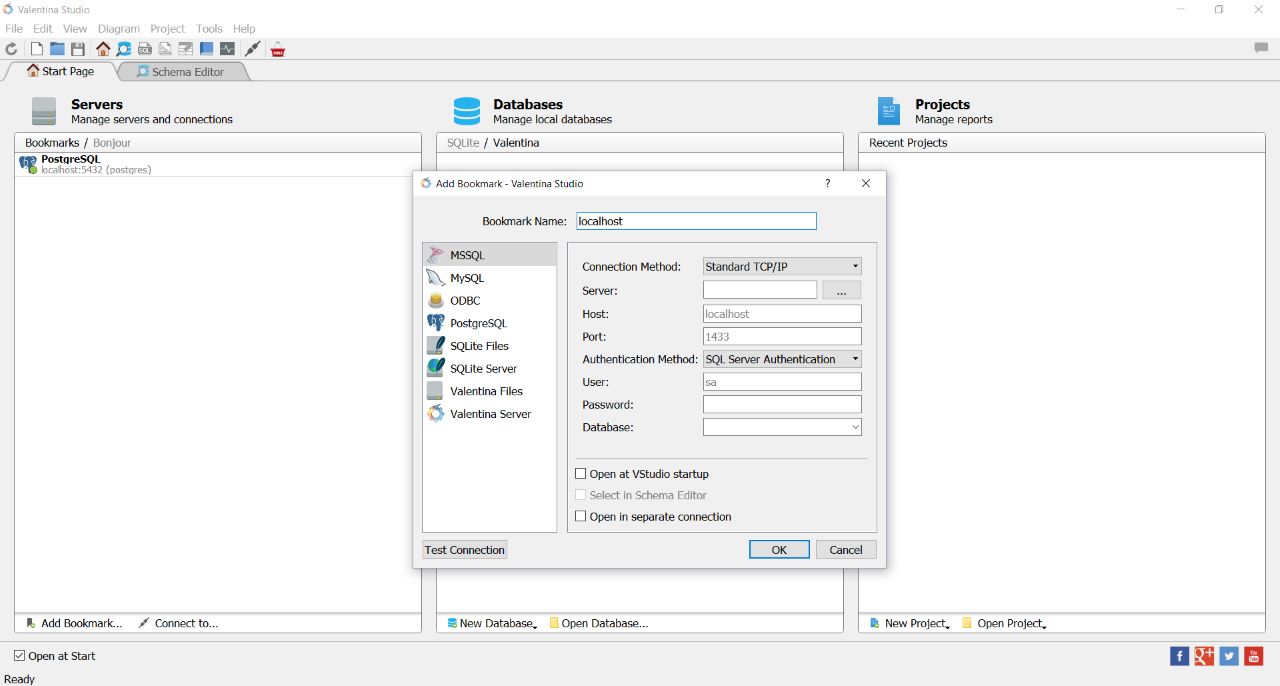
Task: Open the store red basket icon
Action: pyautogui.click(x=278, y=49)
